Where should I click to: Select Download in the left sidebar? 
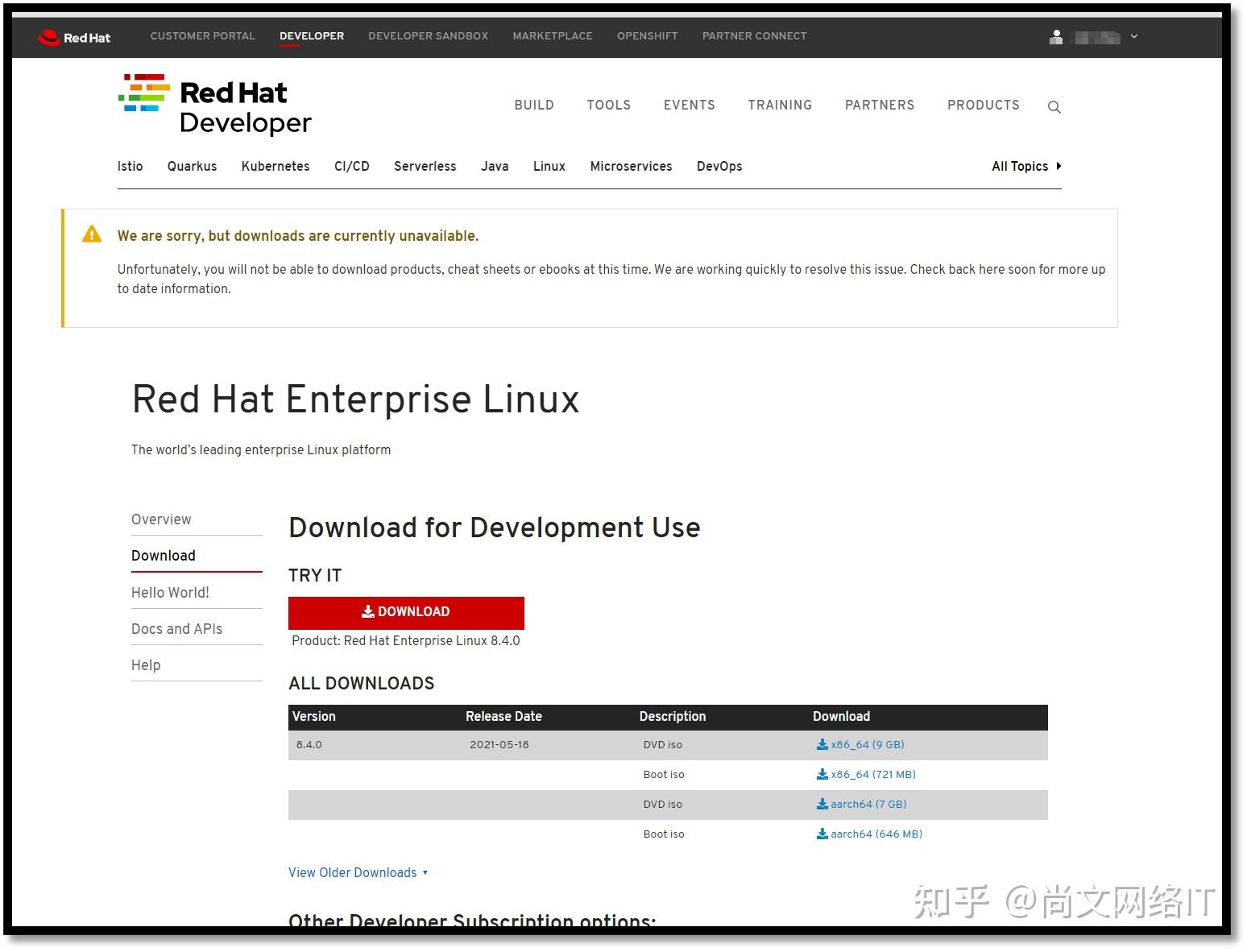tap(163, 556)
